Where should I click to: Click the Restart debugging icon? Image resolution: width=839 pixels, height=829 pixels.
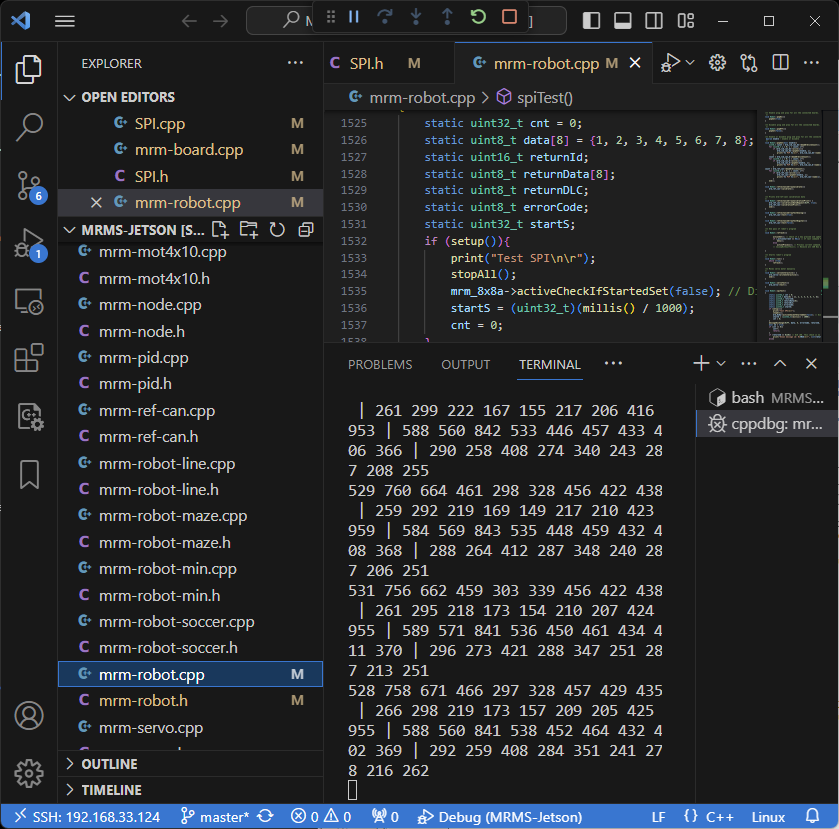478,17
